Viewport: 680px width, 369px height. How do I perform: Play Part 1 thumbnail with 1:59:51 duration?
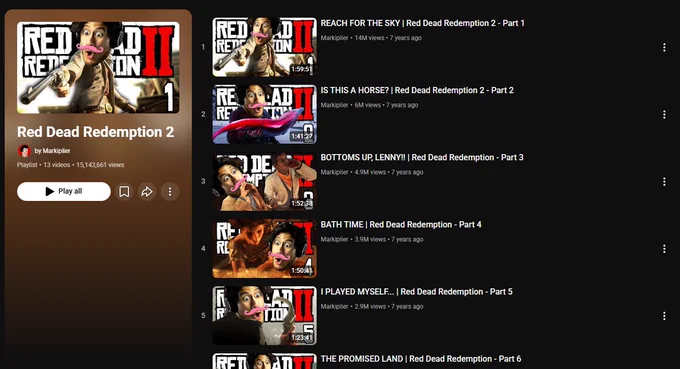265,47
